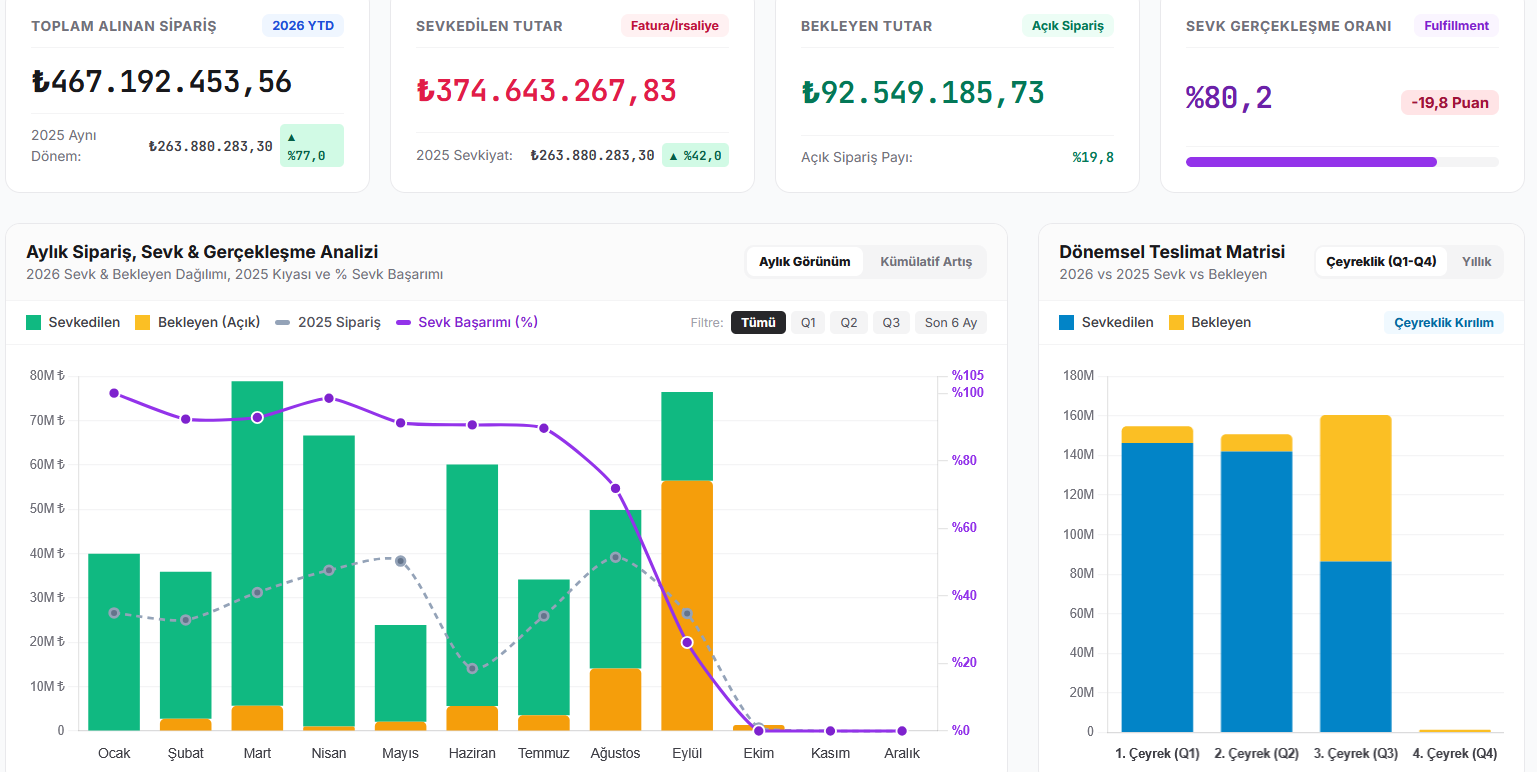Click the 2026 YTD badge

303,26
